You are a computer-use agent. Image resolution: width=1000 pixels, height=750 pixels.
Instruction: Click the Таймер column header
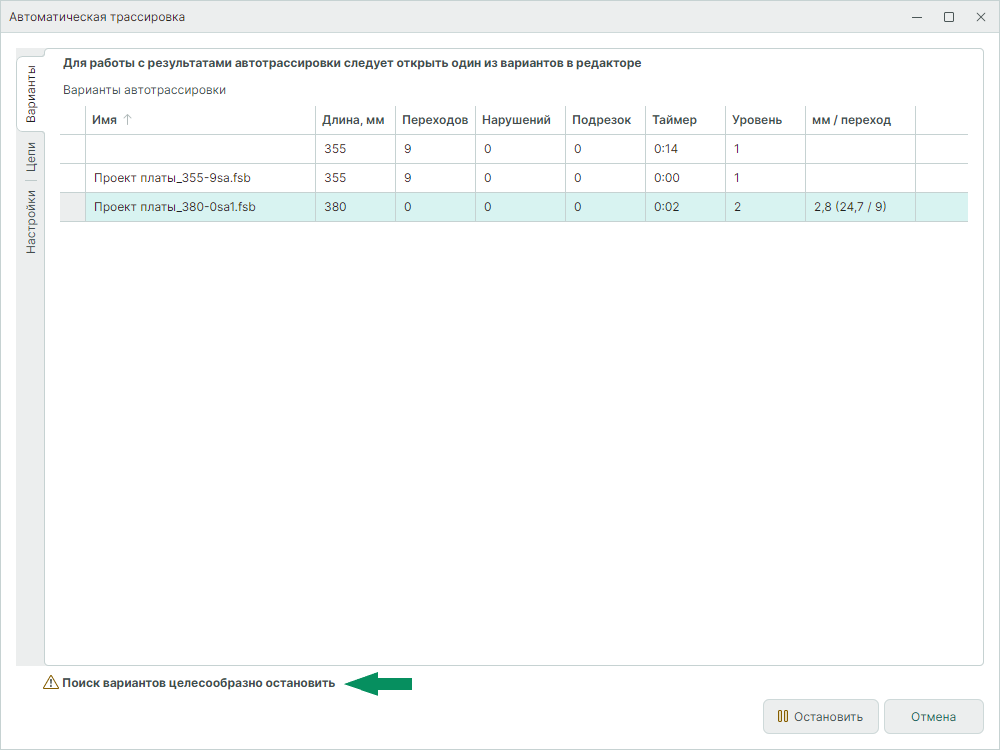[674, 120]
